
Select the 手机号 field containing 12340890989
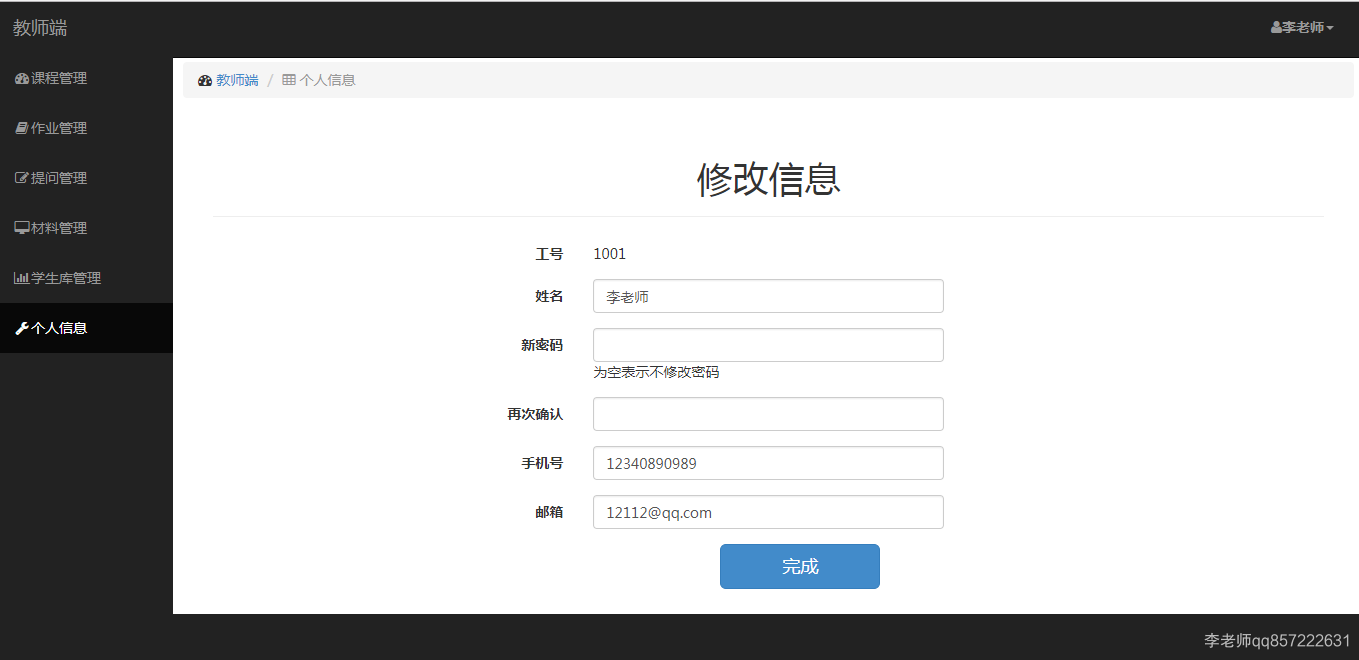[x=768, y=463]
